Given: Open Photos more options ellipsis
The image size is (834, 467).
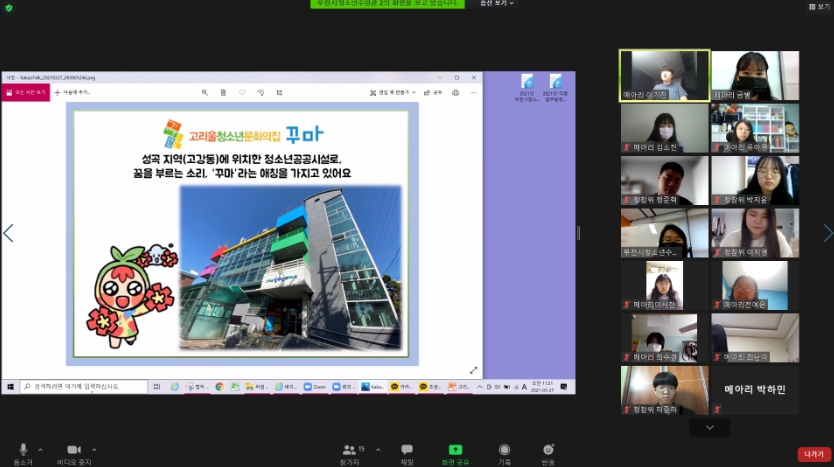Looking at the screenshot, I should pos(473,93).
